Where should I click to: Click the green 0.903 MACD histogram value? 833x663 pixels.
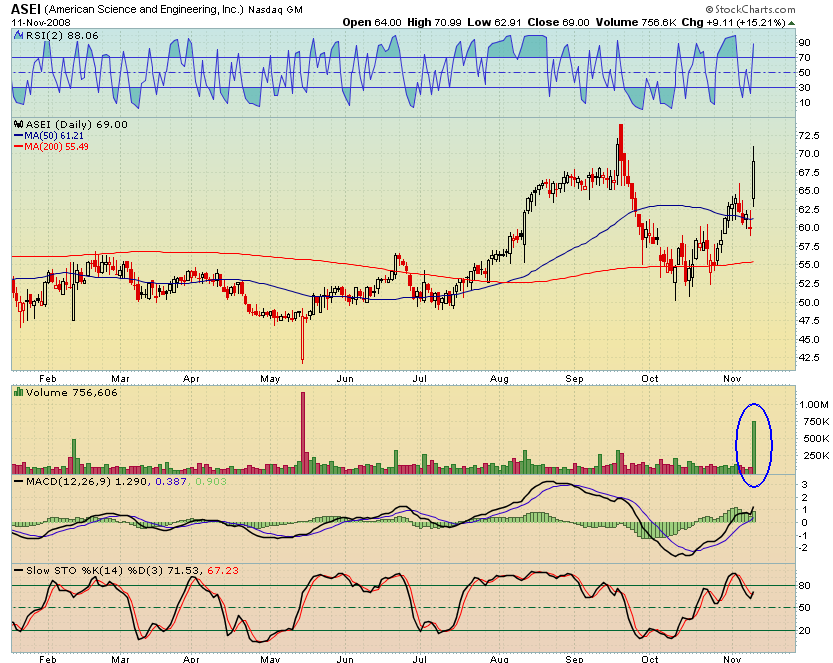tap(211, 481)
